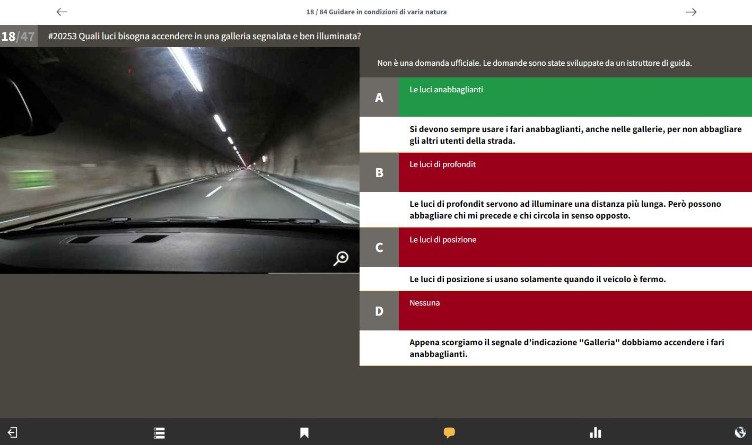Screen dimensions: 752x445
Task: Open the statistics bar chart icon
Action: point(596,432)
